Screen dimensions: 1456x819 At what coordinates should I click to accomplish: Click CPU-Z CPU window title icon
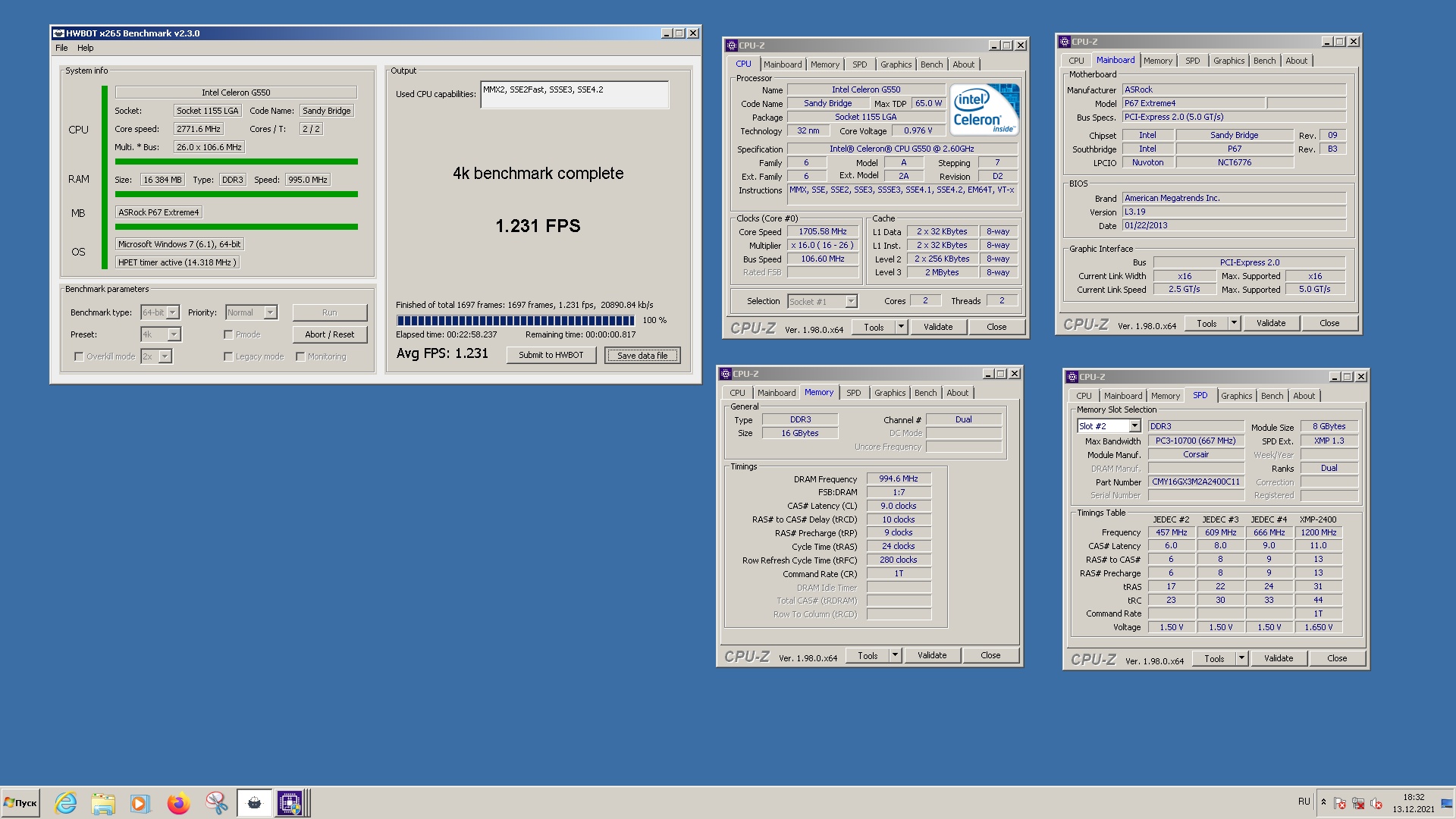pyautogui.click(x=732, y=45)
